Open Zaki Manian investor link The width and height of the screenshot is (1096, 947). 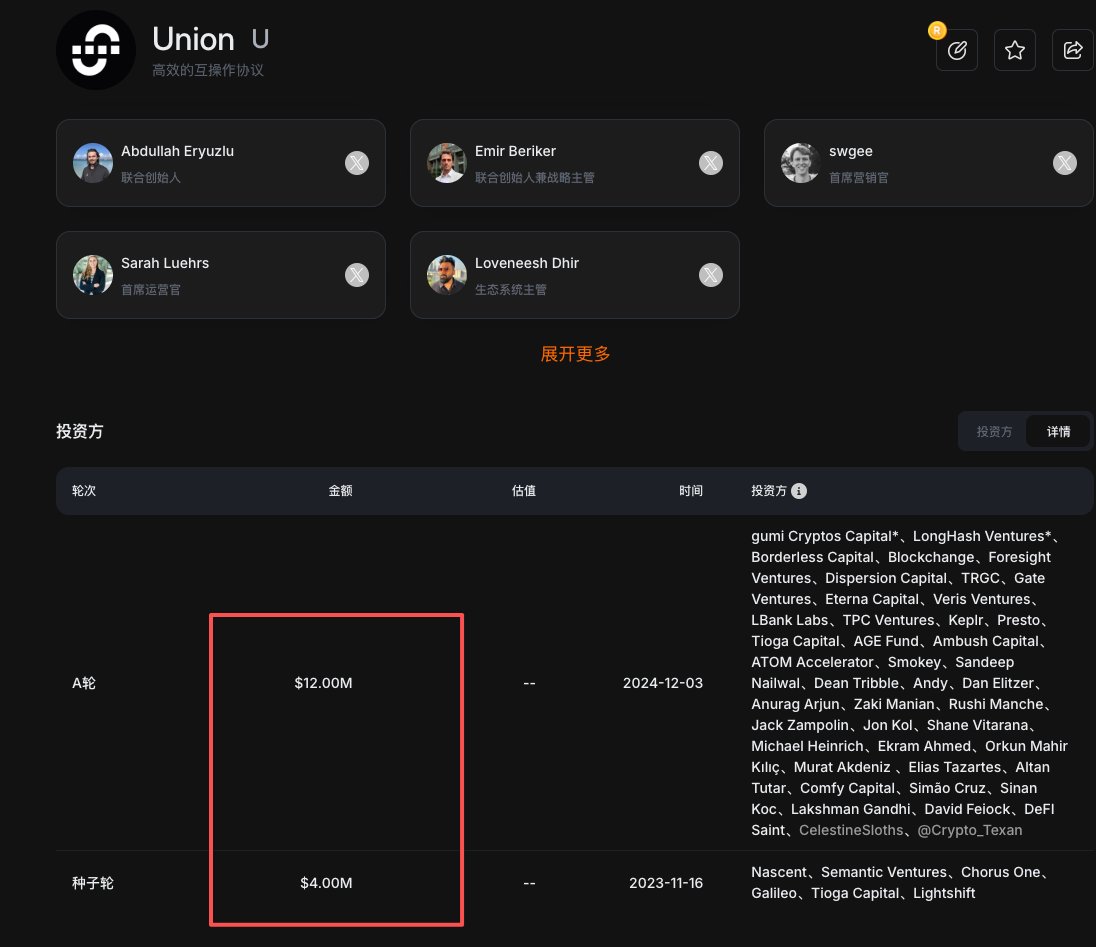tap(894, 704)
